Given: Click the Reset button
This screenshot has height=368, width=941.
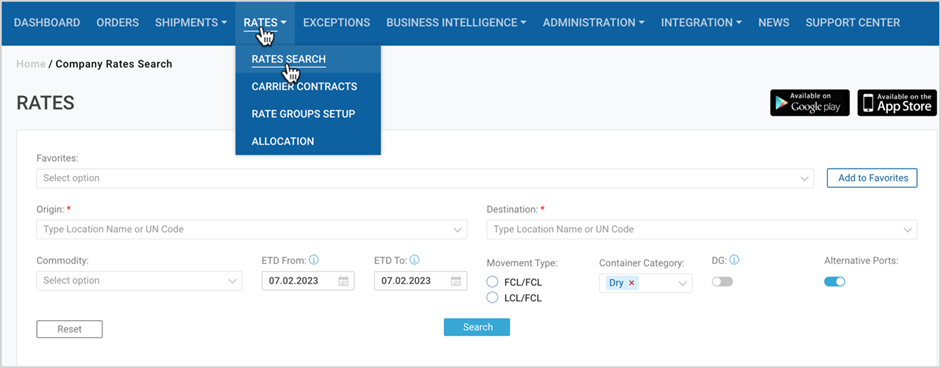Looking at the screenshot, I should [x=70, y=329].
